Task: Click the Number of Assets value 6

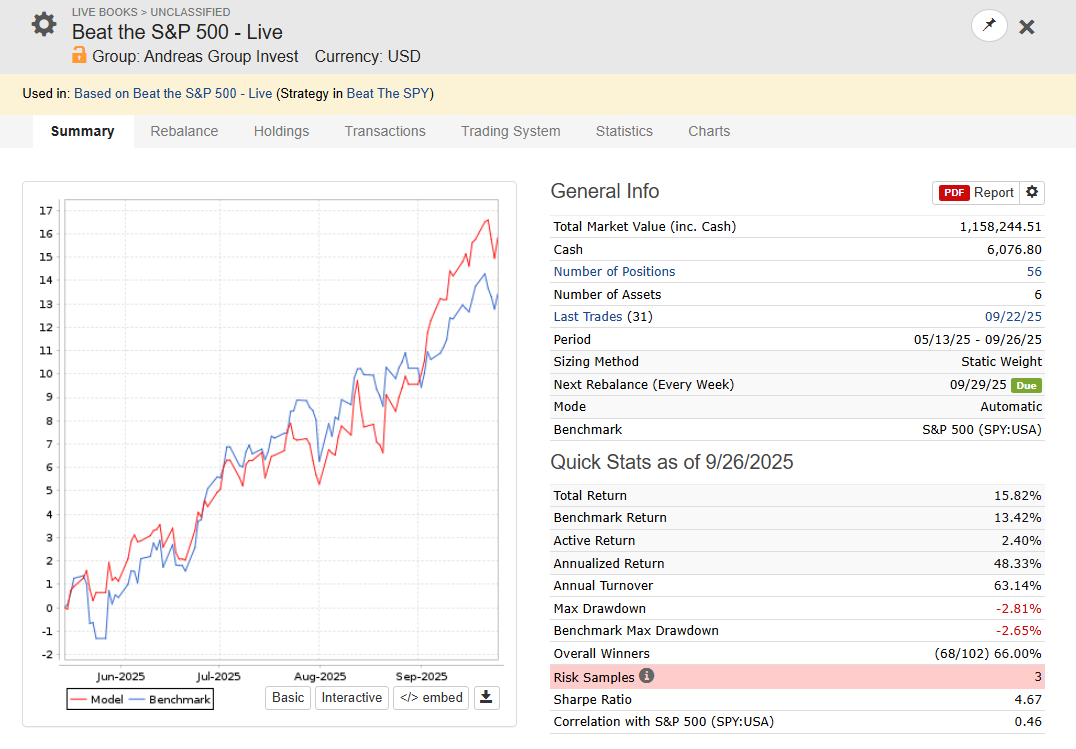Action: [x=1038, y=295]
